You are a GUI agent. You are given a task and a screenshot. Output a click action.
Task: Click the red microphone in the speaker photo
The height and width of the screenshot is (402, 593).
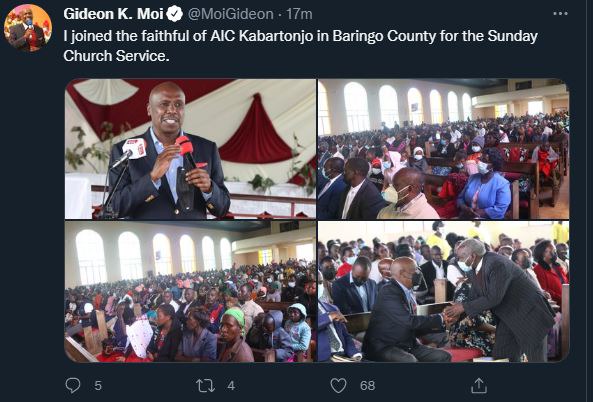pos(186,151)
